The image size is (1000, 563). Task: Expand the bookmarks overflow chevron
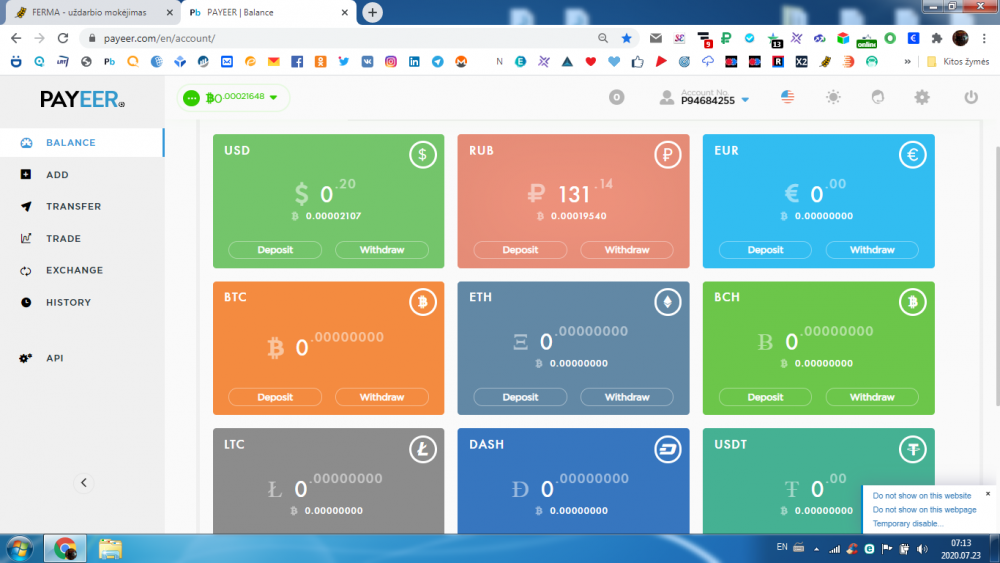click(907, 62)
